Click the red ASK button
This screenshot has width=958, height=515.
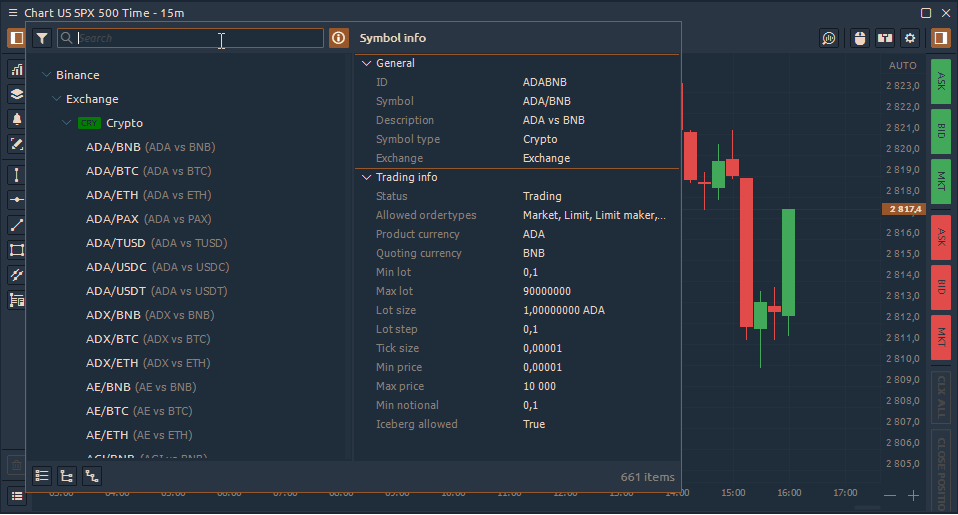click(940, 237)
